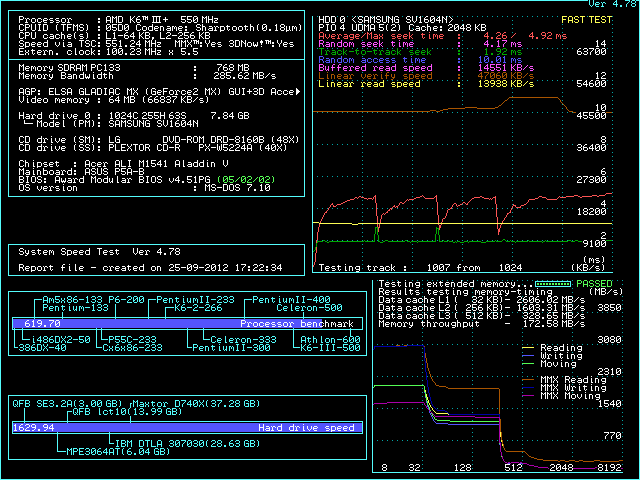Click the 3850 scale label on memory graph
The image size is (640, 480).
(x=609, y=308)
